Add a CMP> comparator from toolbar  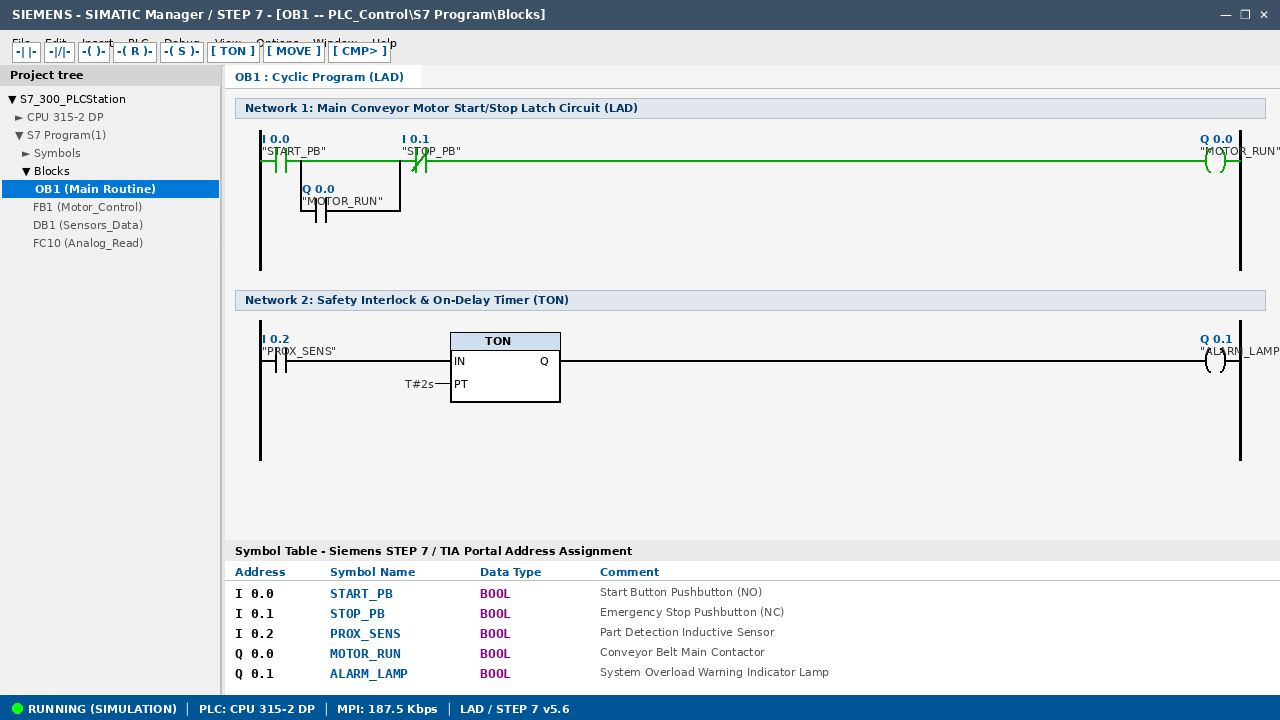[359, 52]
